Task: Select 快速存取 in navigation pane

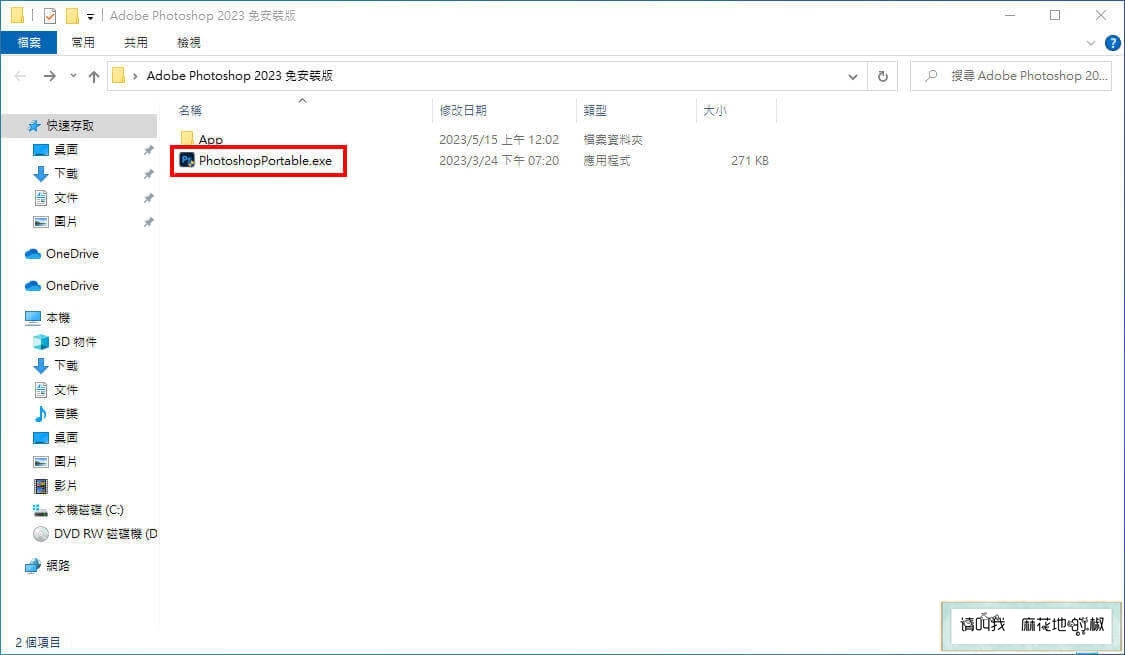Action: coord(70,126)
